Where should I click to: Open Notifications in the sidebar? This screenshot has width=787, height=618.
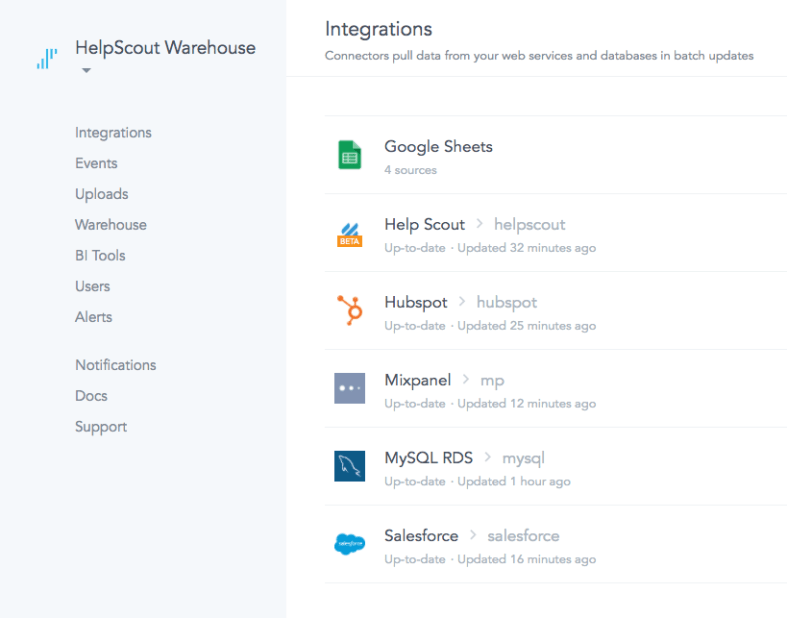(x=116, y=365)
